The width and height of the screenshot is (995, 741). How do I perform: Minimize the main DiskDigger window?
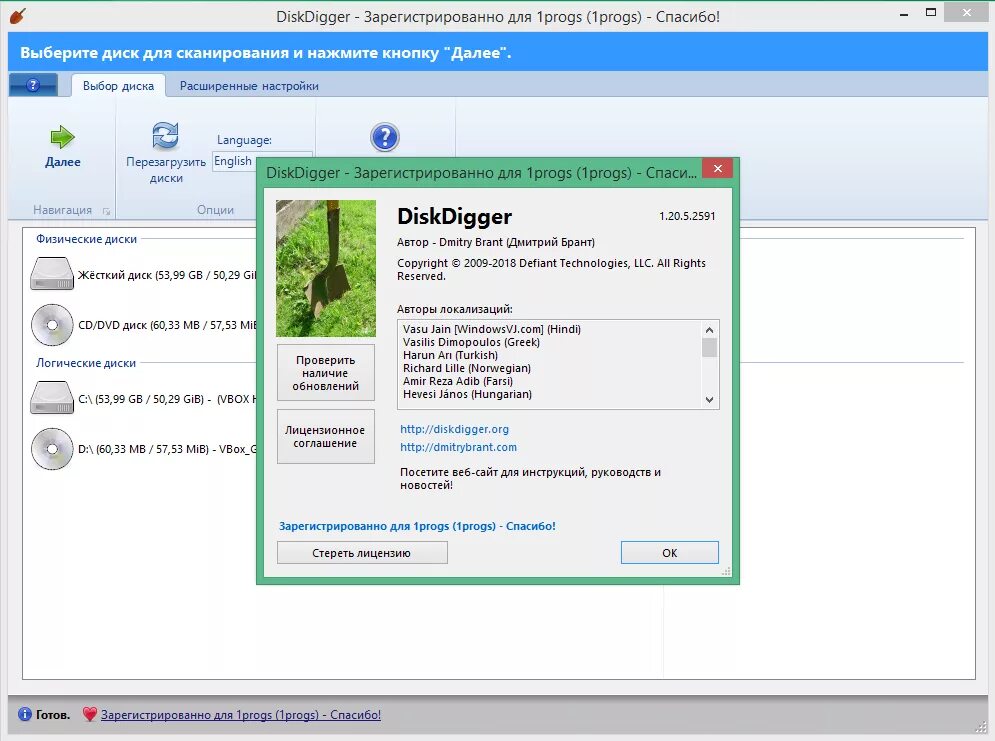click(x=904, y=14)
